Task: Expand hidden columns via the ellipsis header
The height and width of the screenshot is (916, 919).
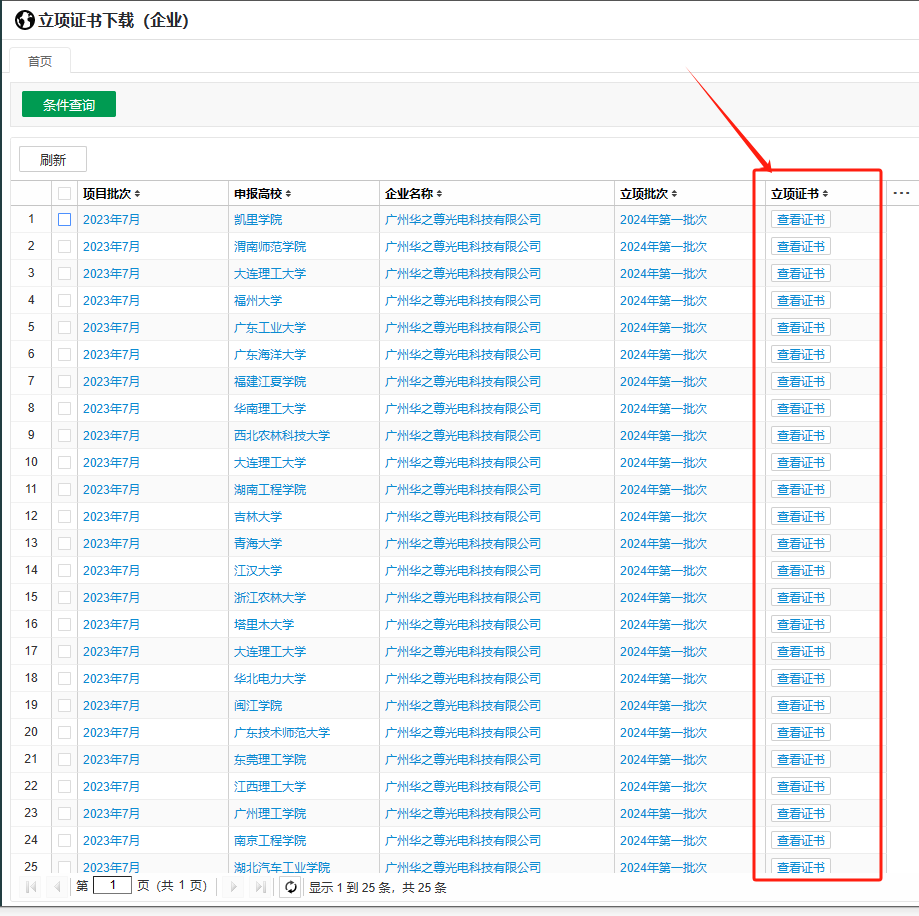Action: point(901,193)
